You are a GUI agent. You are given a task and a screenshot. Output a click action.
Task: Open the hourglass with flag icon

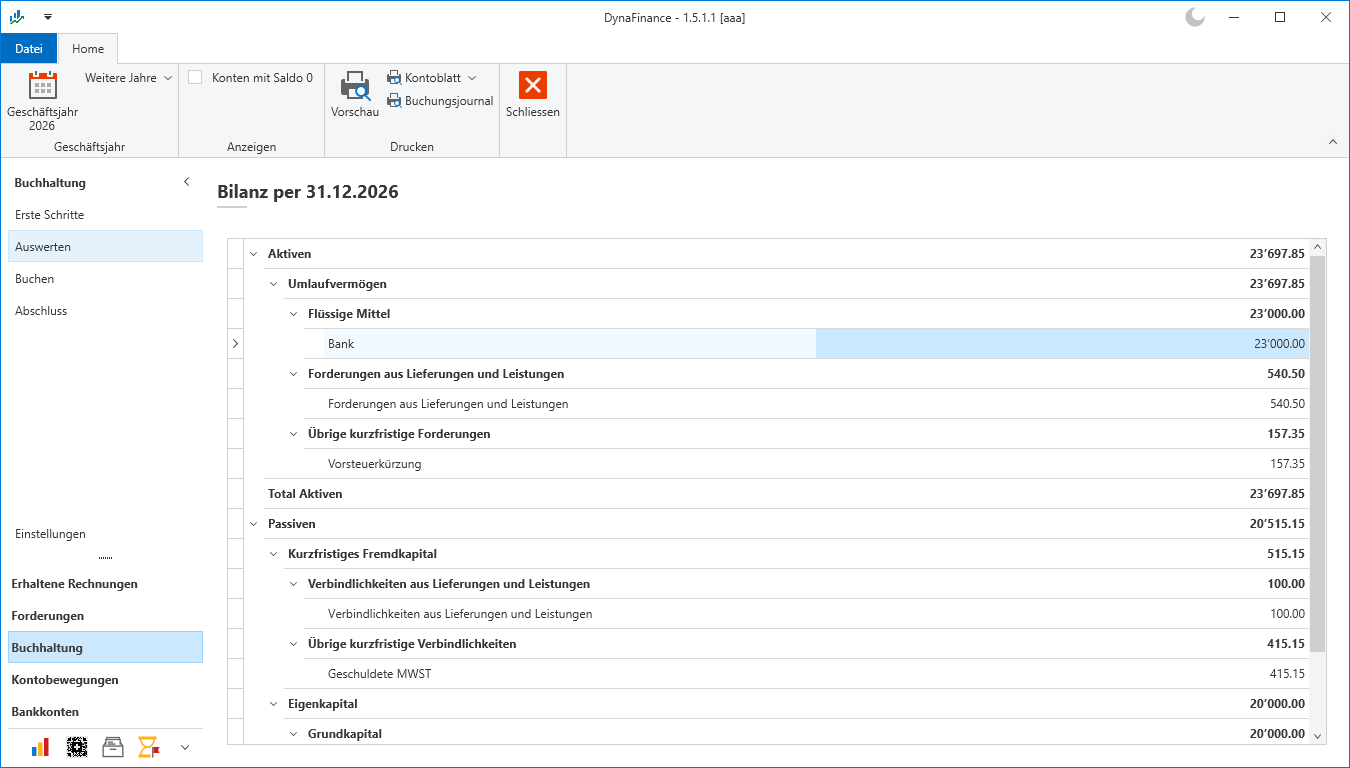coord(149,746)
